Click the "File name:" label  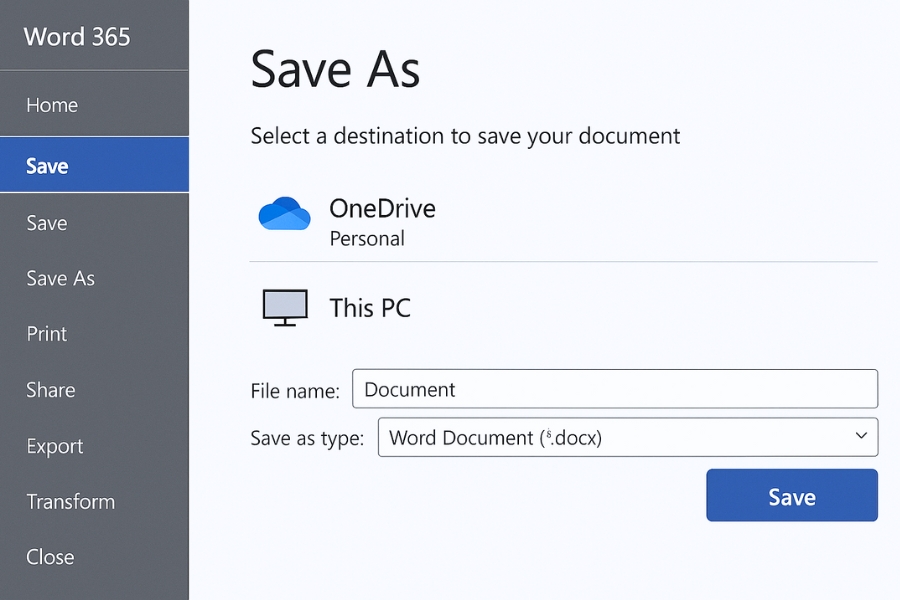[295, 390]
